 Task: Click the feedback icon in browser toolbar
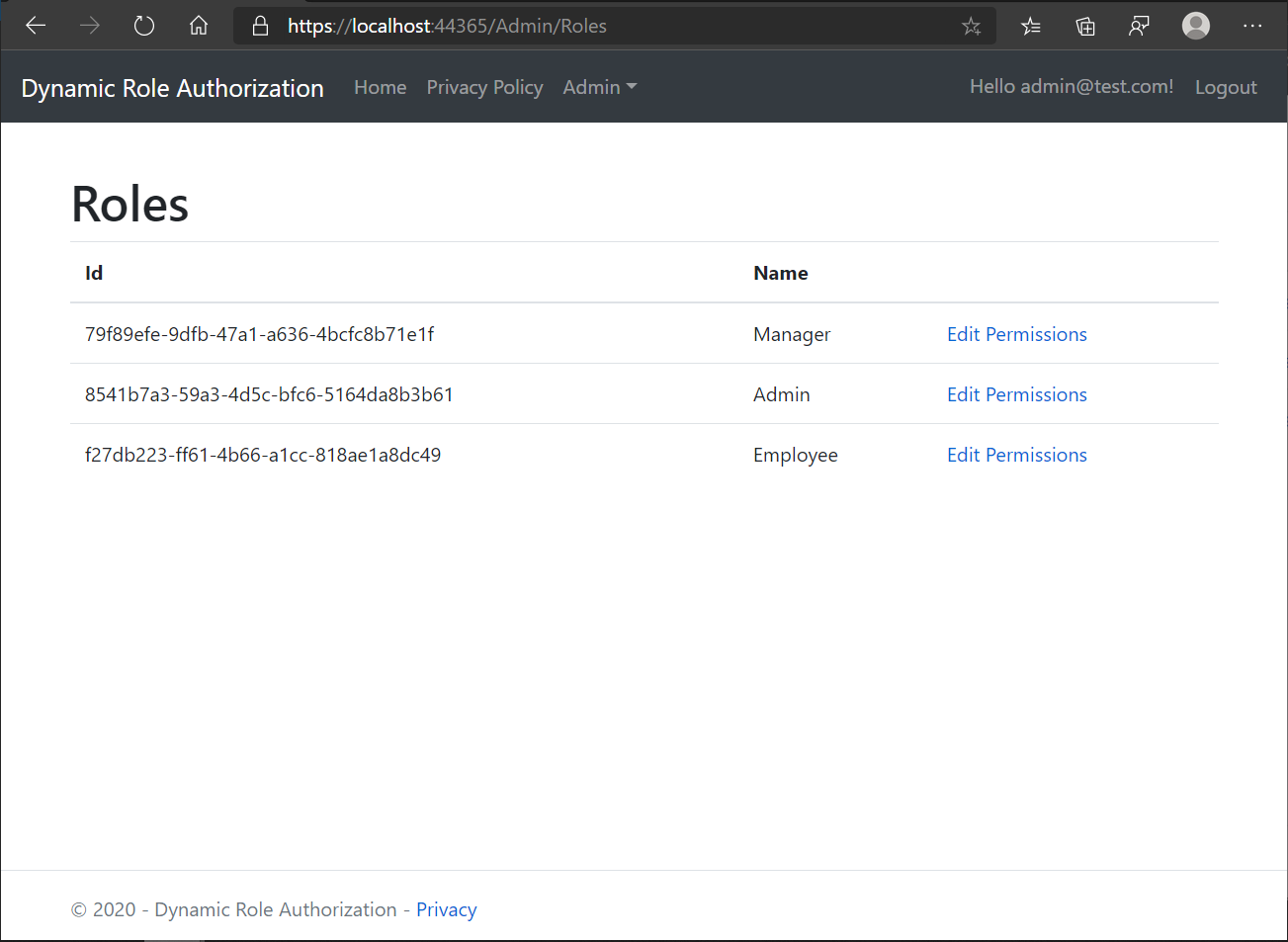tap(1140, 27)
